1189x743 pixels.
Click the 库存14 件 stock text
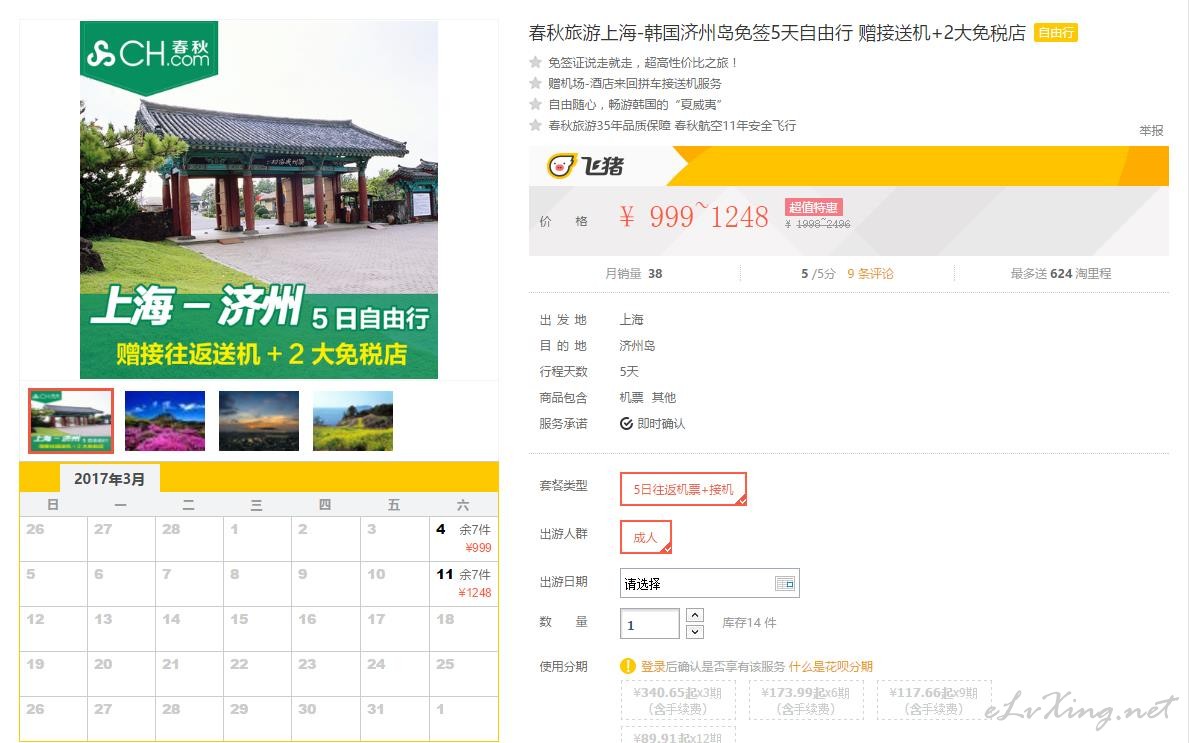pos(748,622)
